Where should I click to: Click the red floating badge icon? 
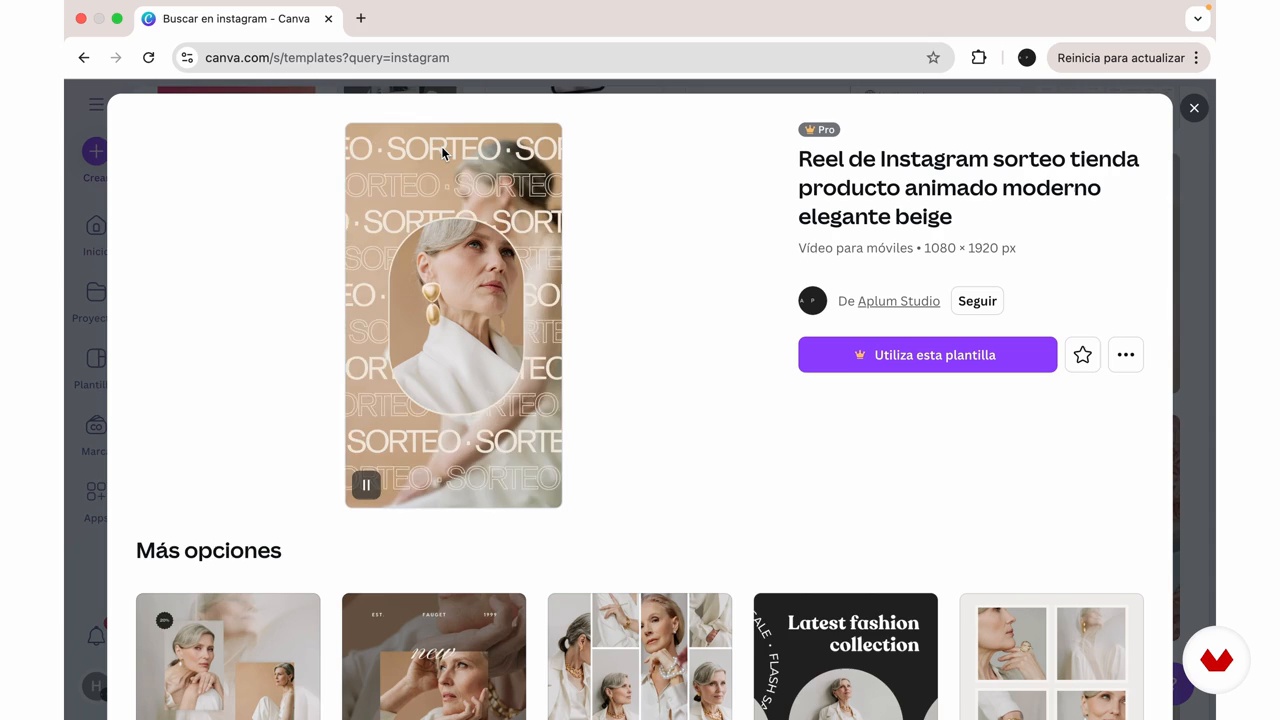[x=1216, y=660]
